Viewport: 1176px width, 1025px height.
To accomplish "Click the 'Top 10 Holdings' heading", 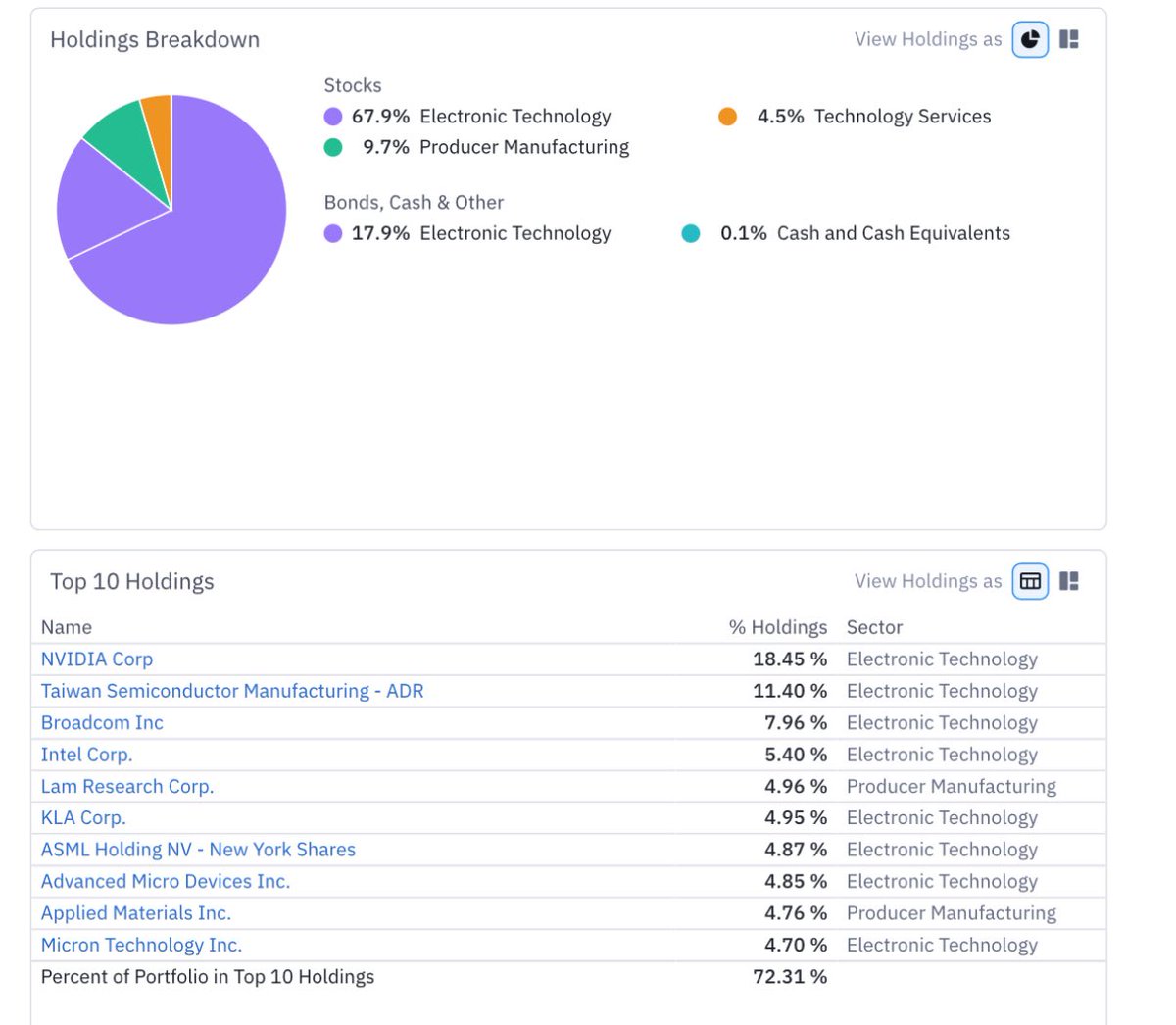I will tap(132, 582).
